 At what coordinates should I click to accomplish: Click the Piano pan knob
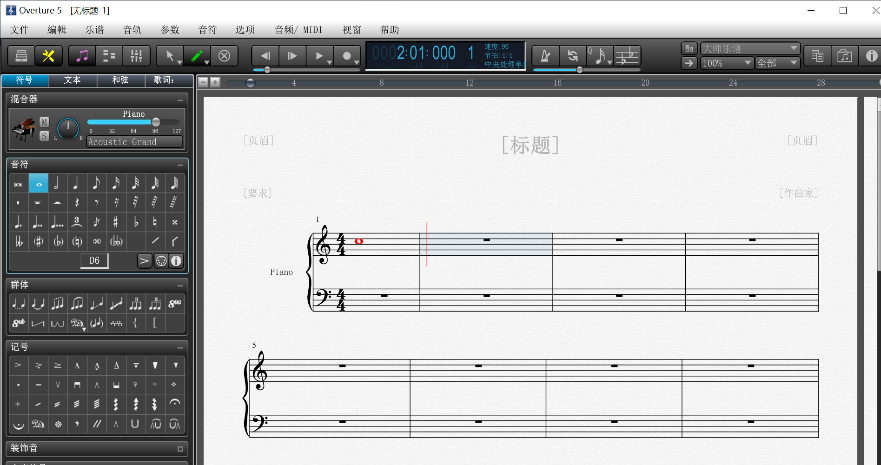pos(68,129)
